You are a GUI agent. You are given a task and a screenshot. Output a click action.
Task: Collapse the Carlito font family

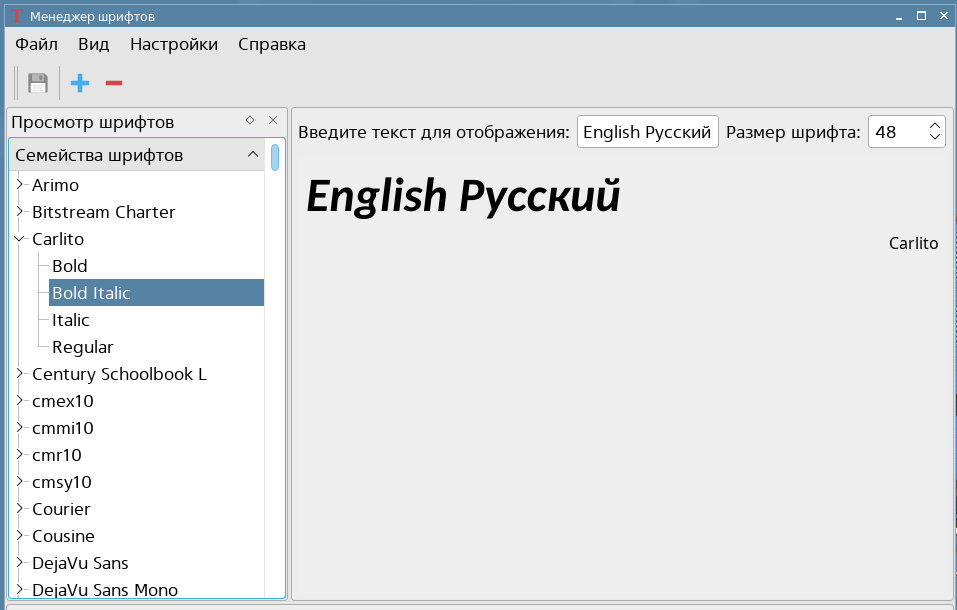[x=19, y=239]
